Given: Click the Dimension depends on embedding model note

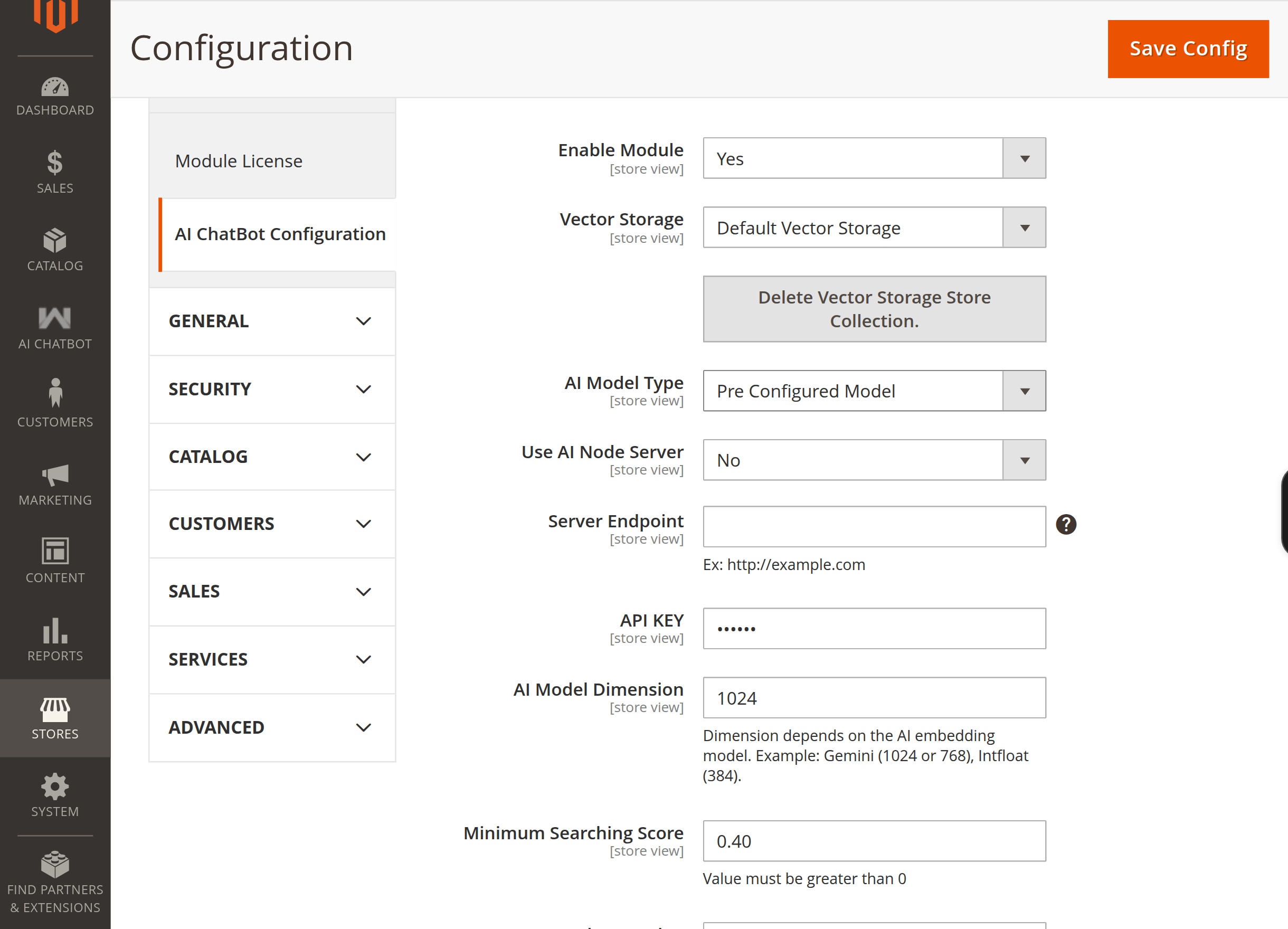Looking at the screenshot, I should (x=866, y=756).
